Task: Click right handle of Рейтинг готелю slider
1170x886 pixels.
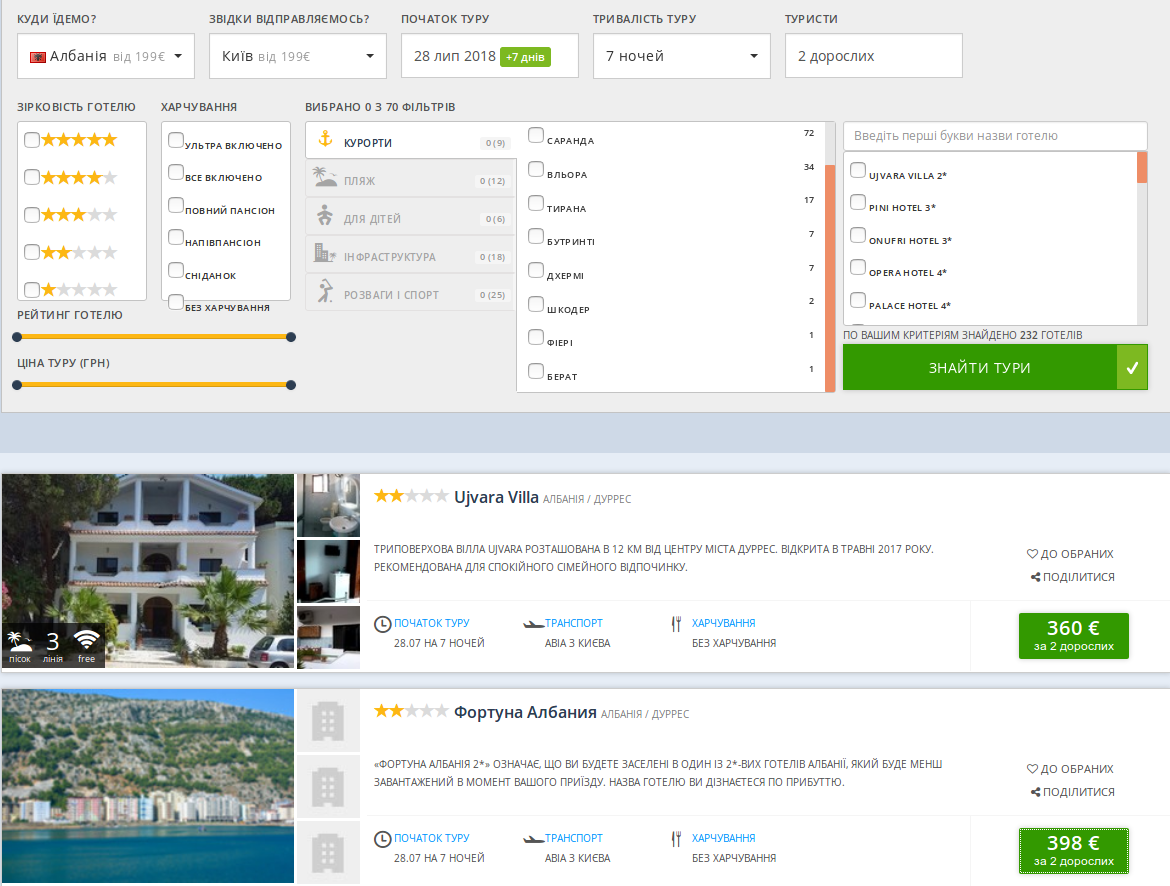Action: (x=291, y=337)
